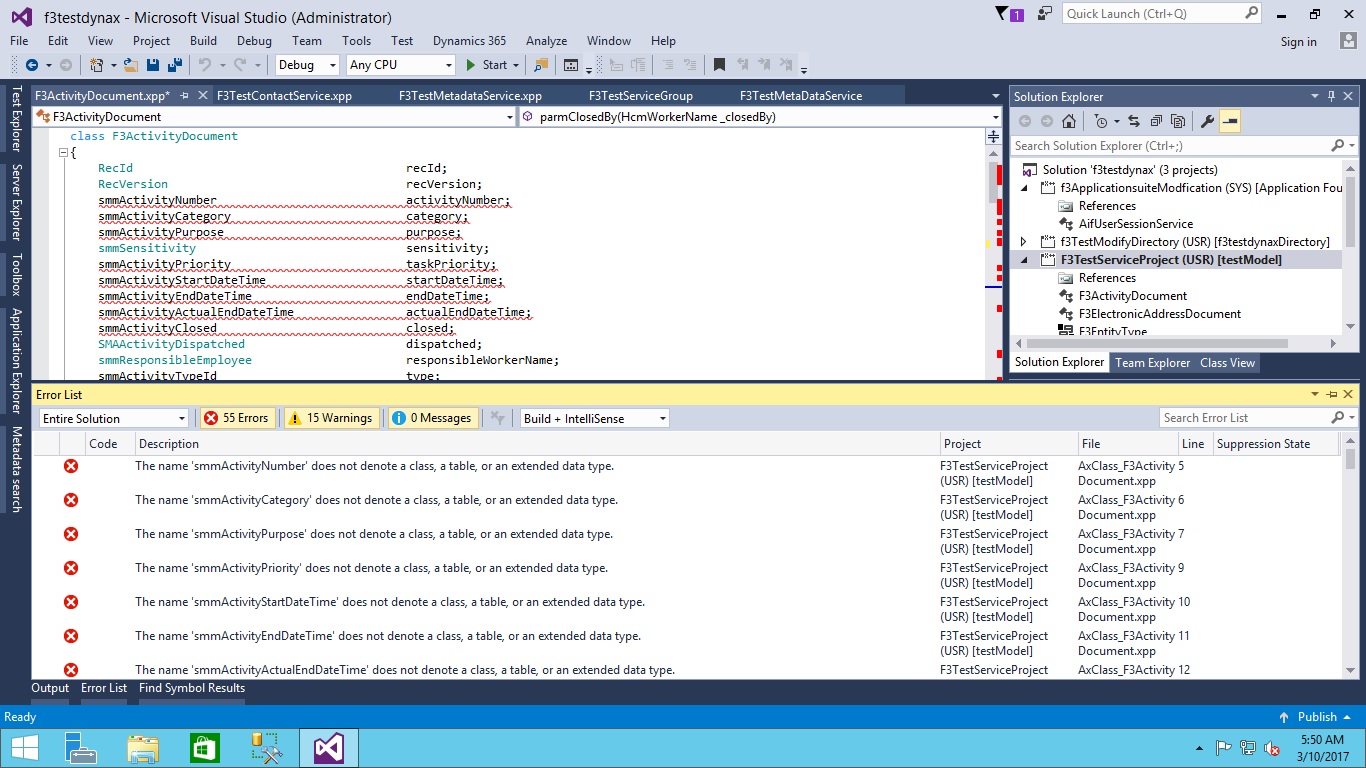Sync Solution Explorer with active document
The image size is (1366, 768).
pyautogui.click(x=1135, y=121)
